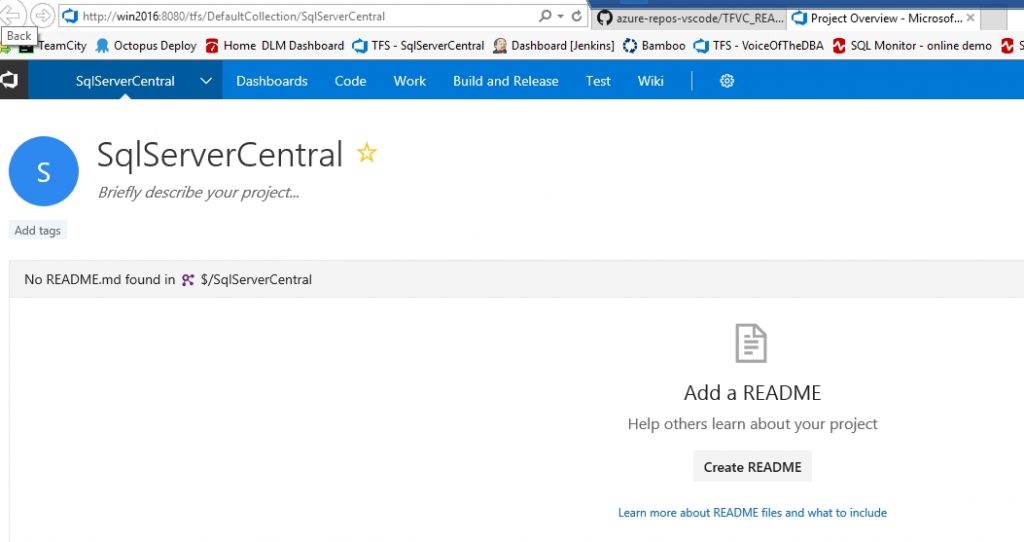Open settings gear in navigation bar

[727, 81]
